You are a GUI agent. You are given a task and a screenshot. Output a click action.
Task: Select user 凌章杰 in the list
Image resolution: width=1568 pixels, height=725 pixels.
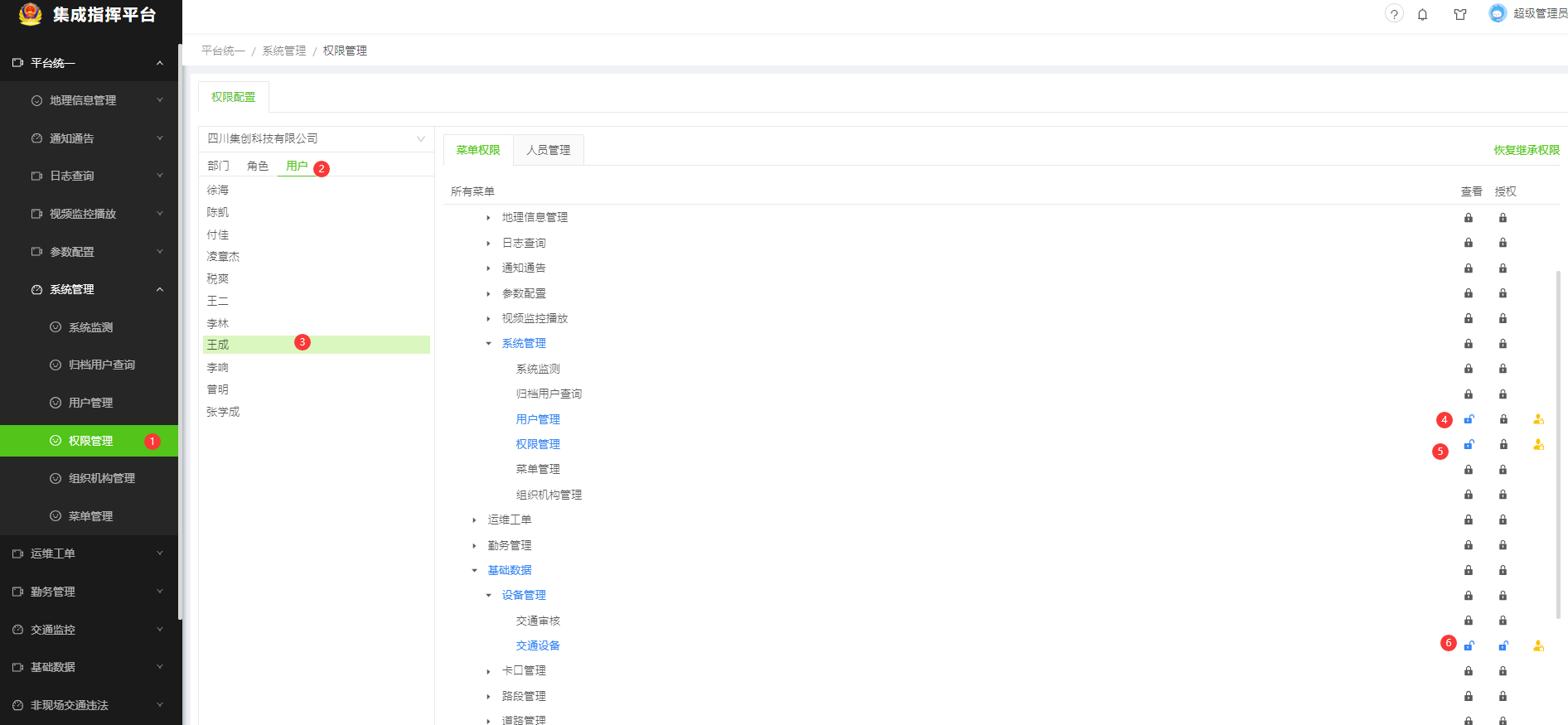point(223,257)
